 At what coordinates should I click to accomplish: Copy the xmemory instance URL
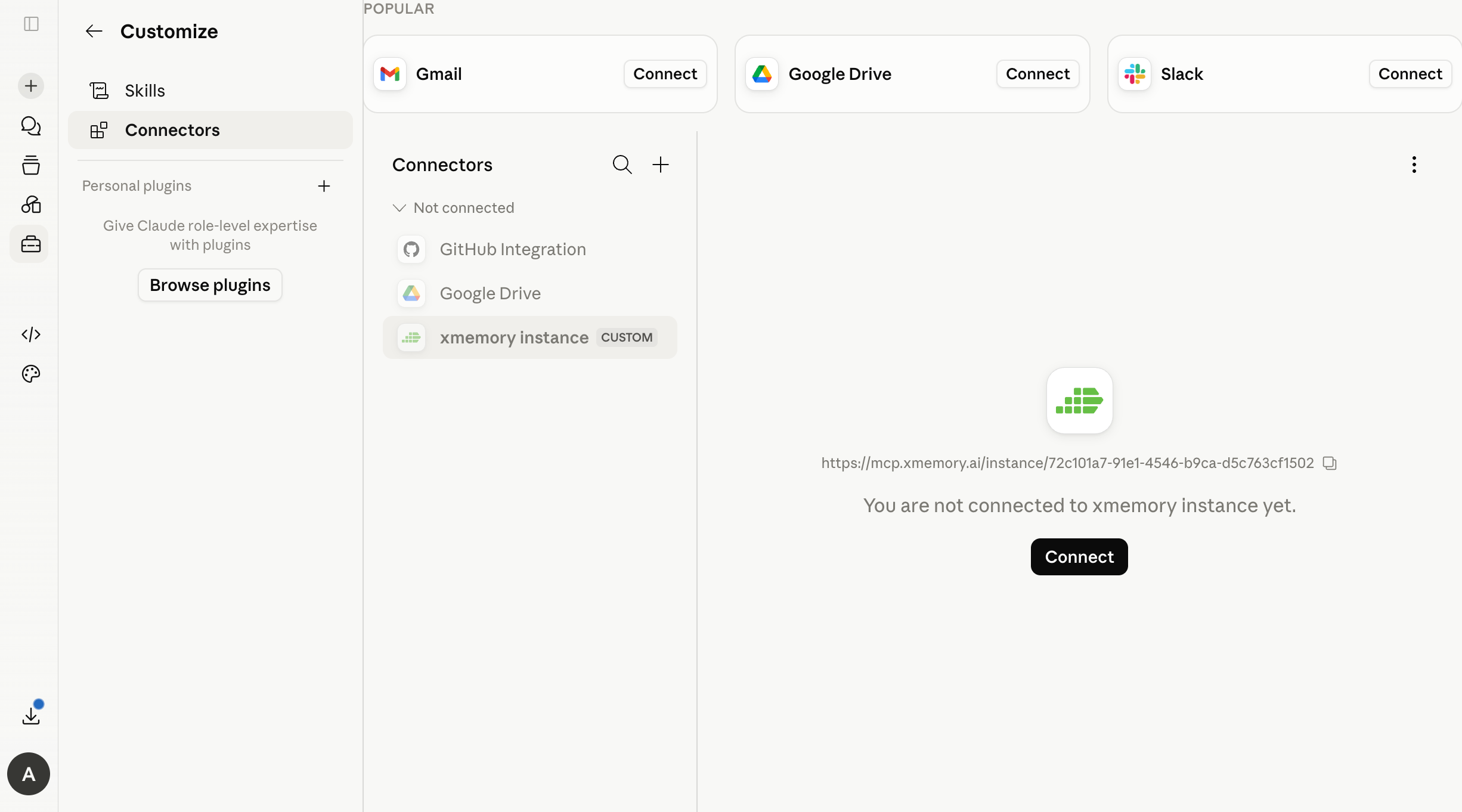tap(1330, 463)
